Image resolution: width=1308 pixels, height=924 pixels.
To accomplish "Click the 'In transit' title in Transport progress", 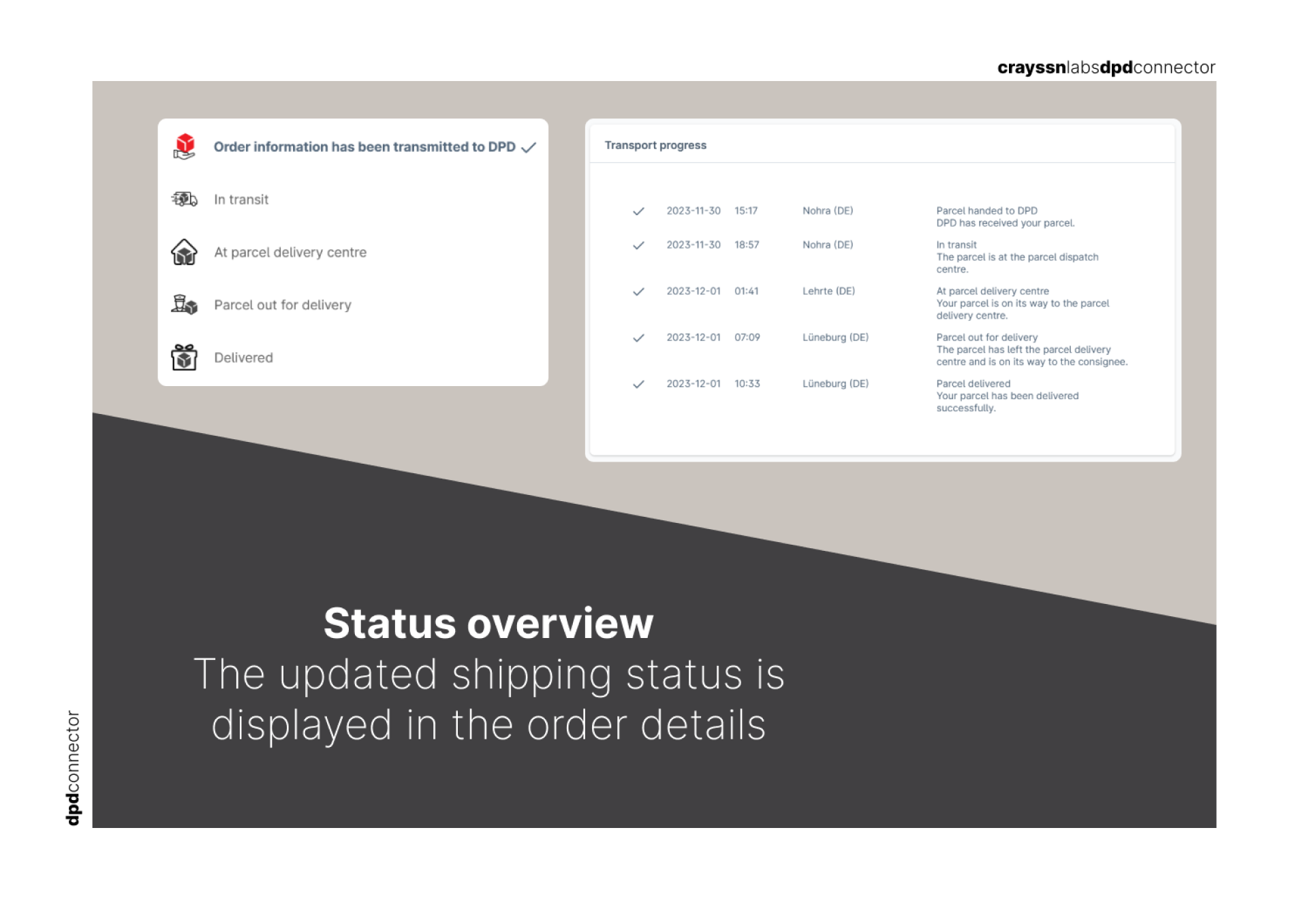I will pyautogui.click(x=956, y=244).
